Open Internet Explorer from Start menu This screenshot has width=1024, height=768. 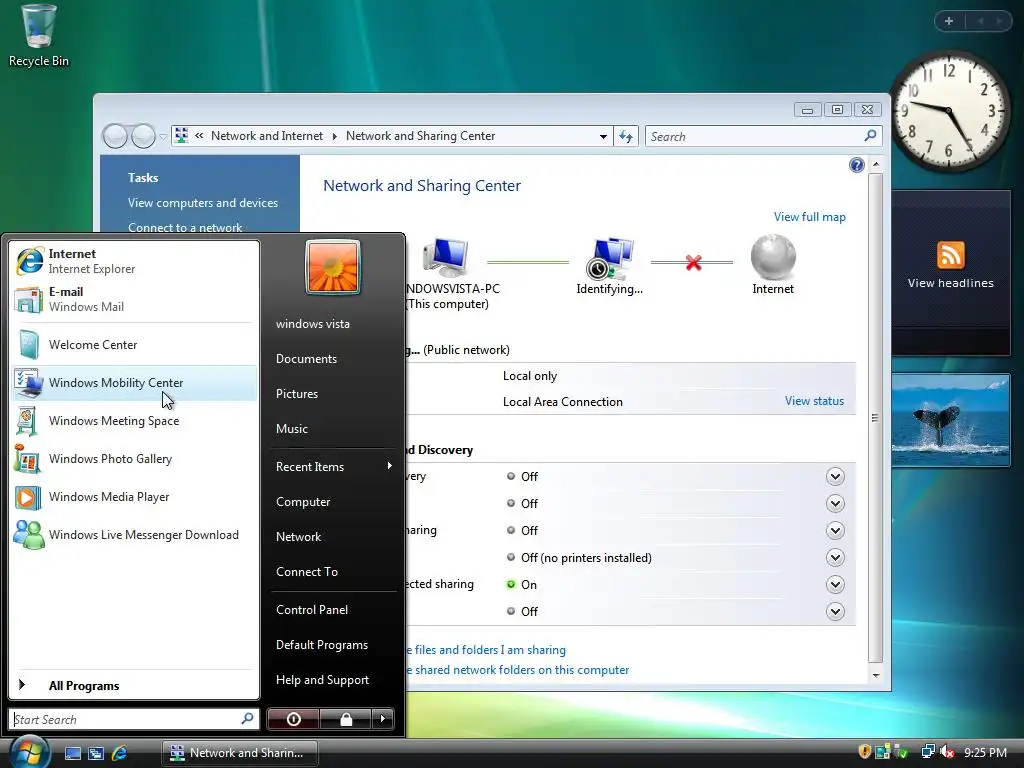(x=134, y=261)
